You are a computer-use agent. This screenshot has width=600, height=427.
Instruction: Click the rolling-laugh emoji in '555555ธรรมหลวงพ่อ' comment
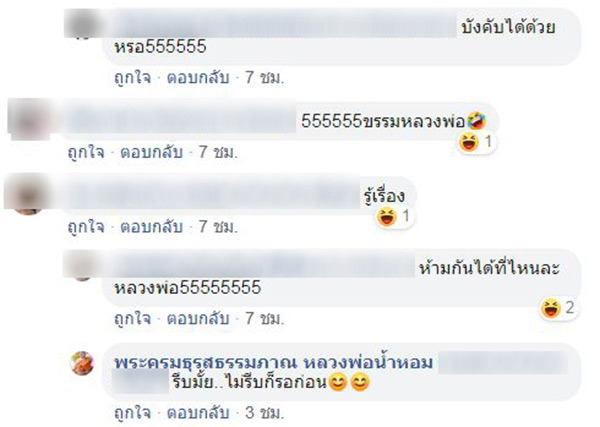476,121
